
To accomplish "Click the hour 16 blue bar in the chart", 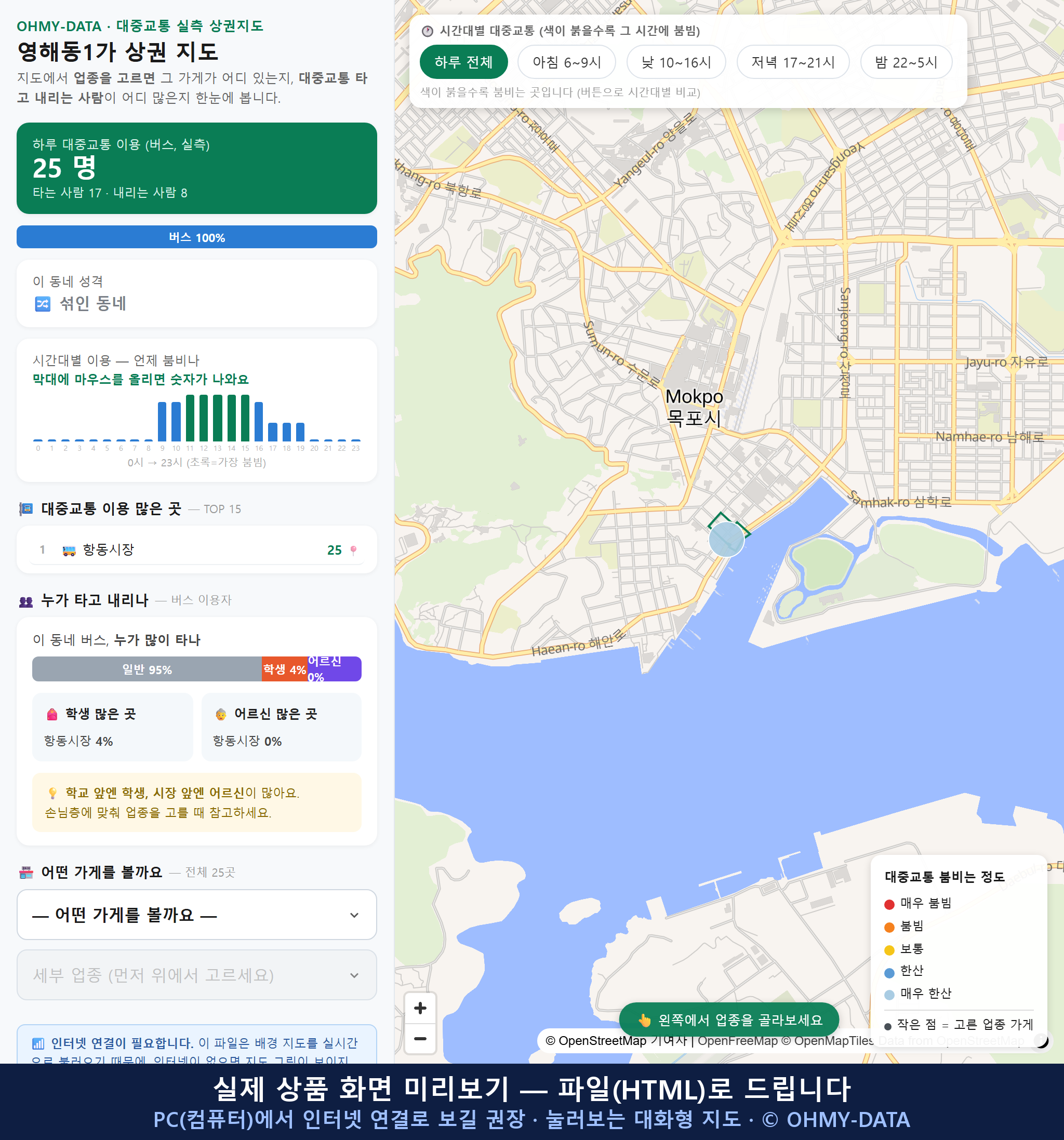I will click(x=259, y=422).
